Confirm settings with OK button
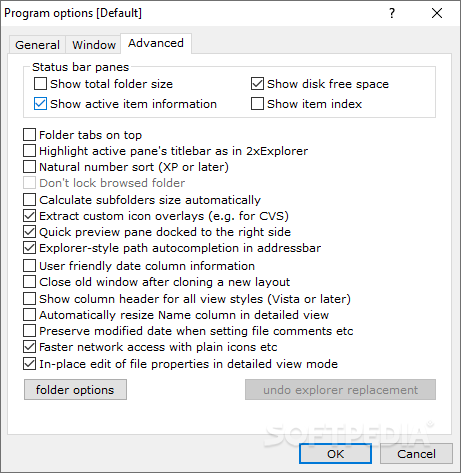The image size is (461, 473). click(335, 454)
